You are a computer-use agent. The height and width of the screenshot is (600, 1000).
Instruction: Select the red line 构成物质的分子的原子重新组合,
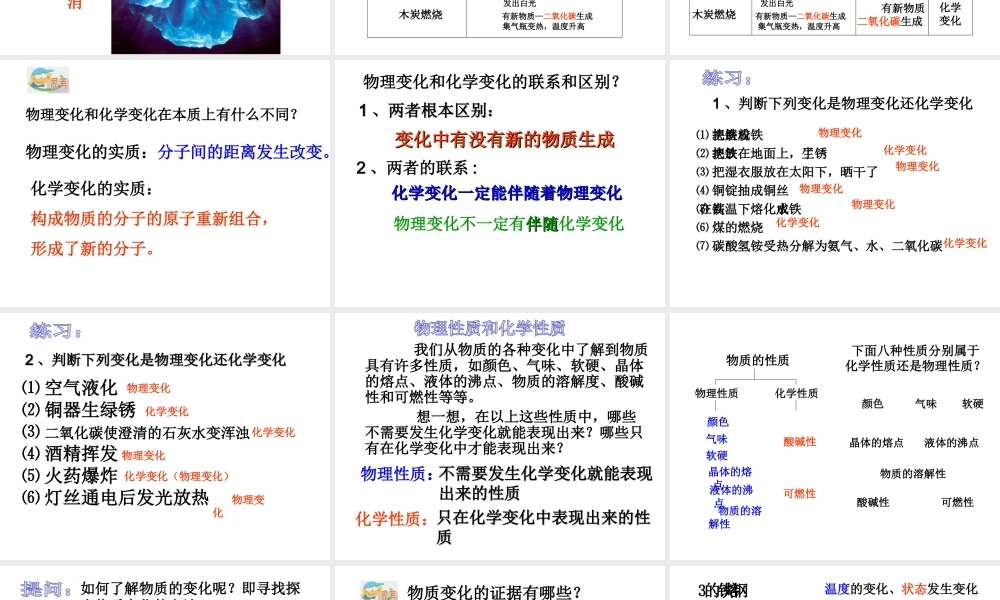click(150, 219)
